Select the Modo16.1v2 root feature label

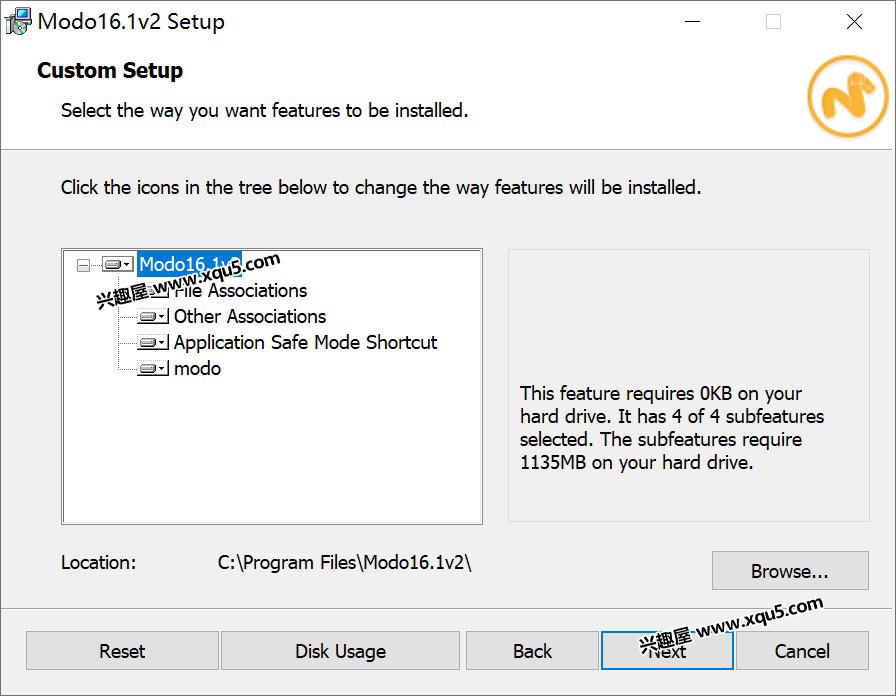click(x=189, y=264)
